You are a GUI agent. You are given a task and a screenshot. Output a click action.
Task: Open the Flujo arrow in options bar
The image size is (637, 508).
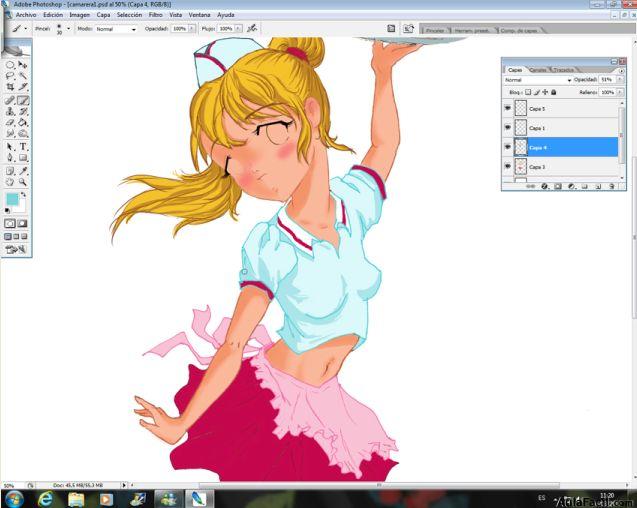[x=238, y=28]
